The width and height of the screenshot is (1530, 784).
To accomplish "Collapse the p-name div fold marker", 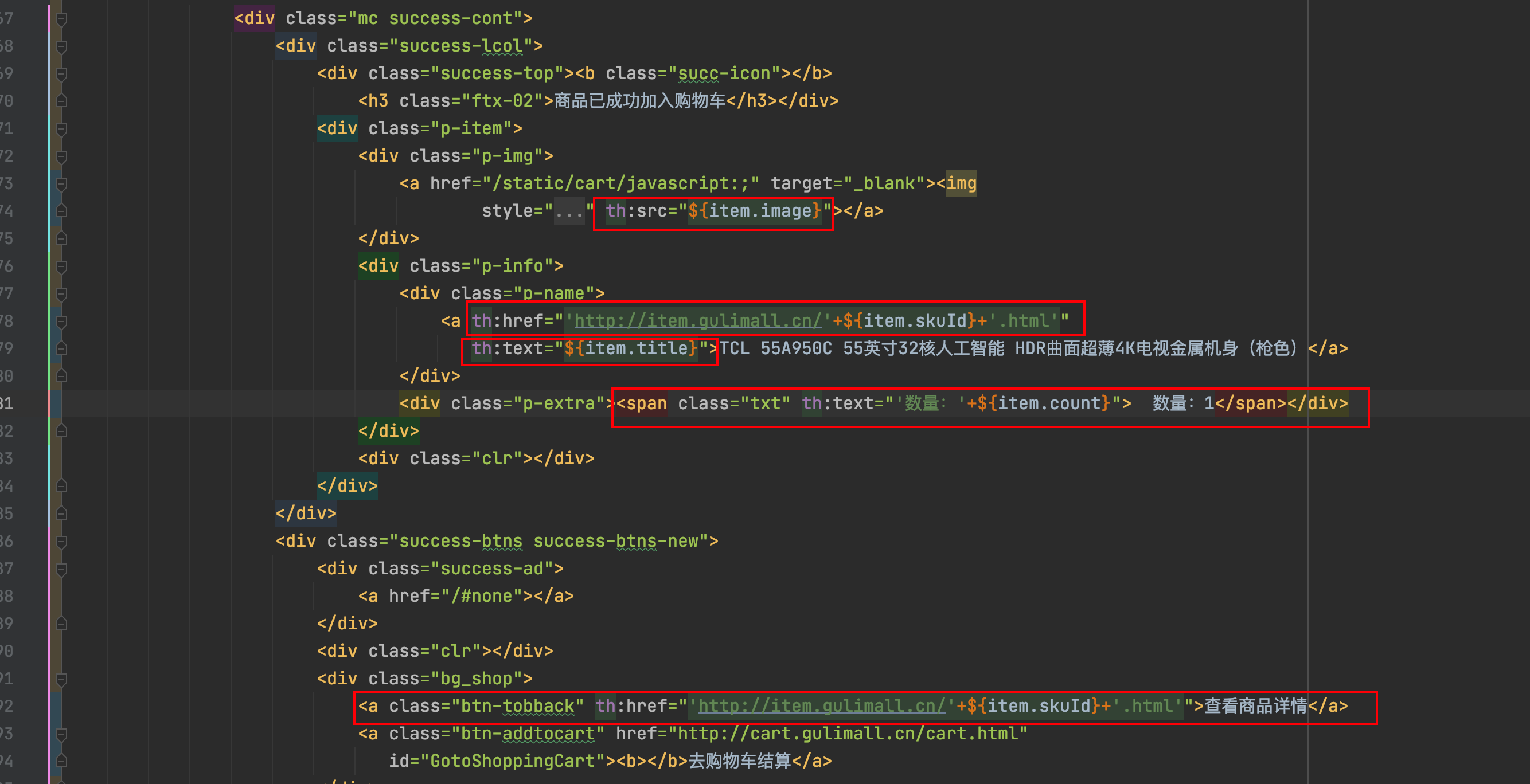I will [x=61, y=294].
